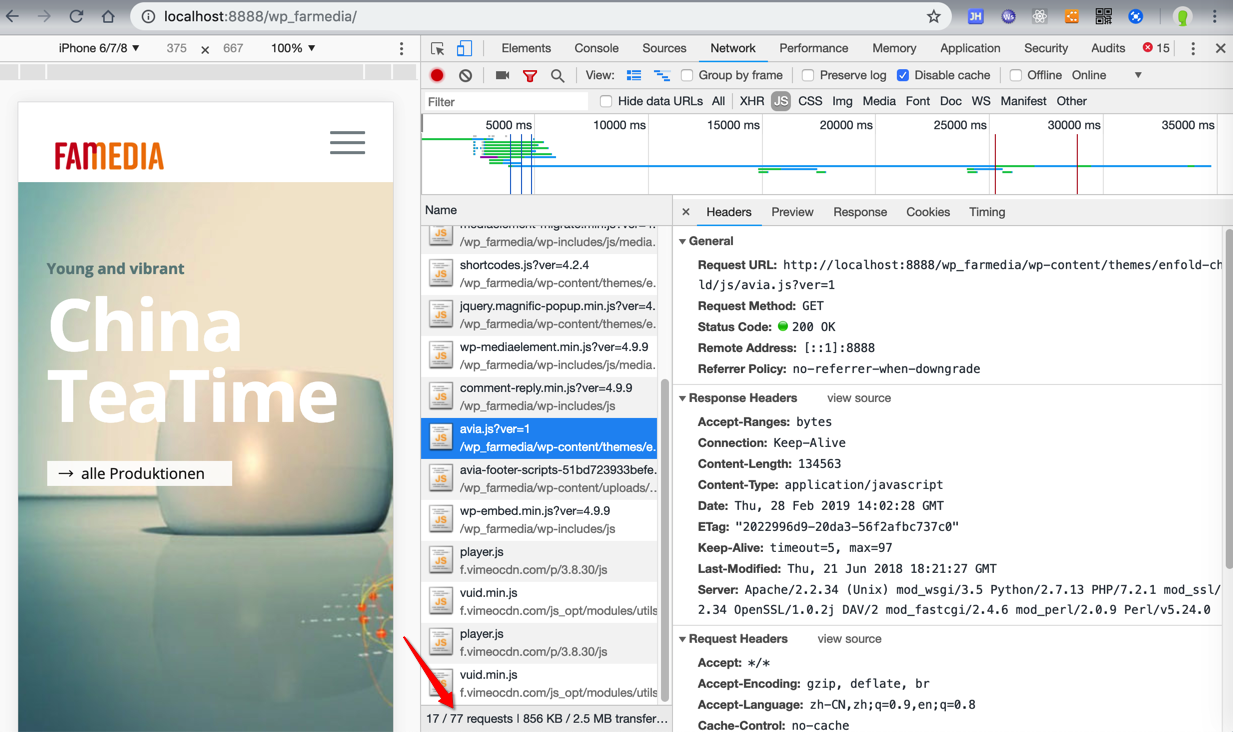Open DevTools customize menu icon
Image resolution: width=1233 pixels, height=733 pixels.
[x=1192, y=48]
